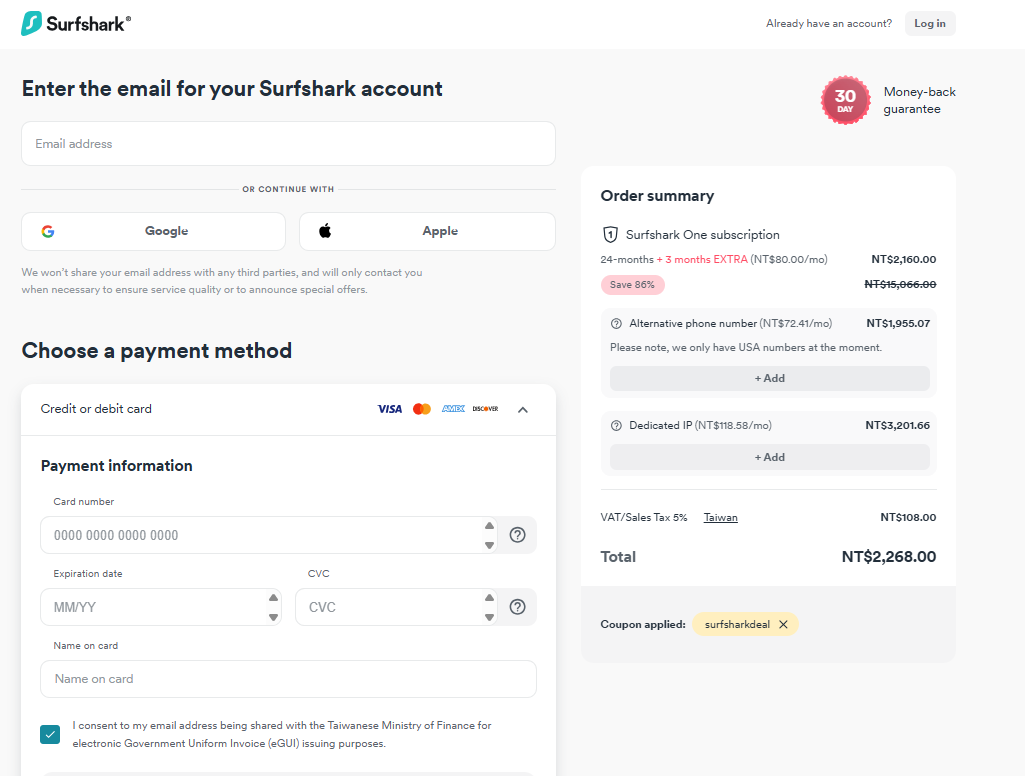Click the Credit or debit card header
Image resolution: width=1025 pixels, height=776 pixels.
tap(288, 409)
